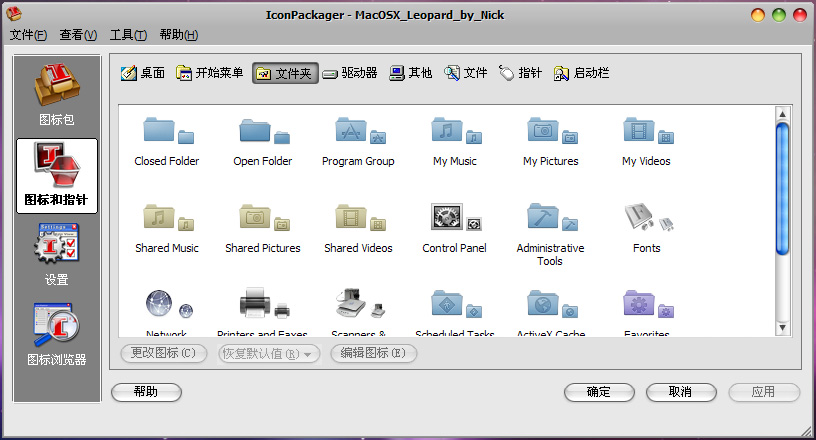This screenshot has height=440, width=816.
Task: Click the 编辑图标(E) button
Action: click(x=373, y=354)
